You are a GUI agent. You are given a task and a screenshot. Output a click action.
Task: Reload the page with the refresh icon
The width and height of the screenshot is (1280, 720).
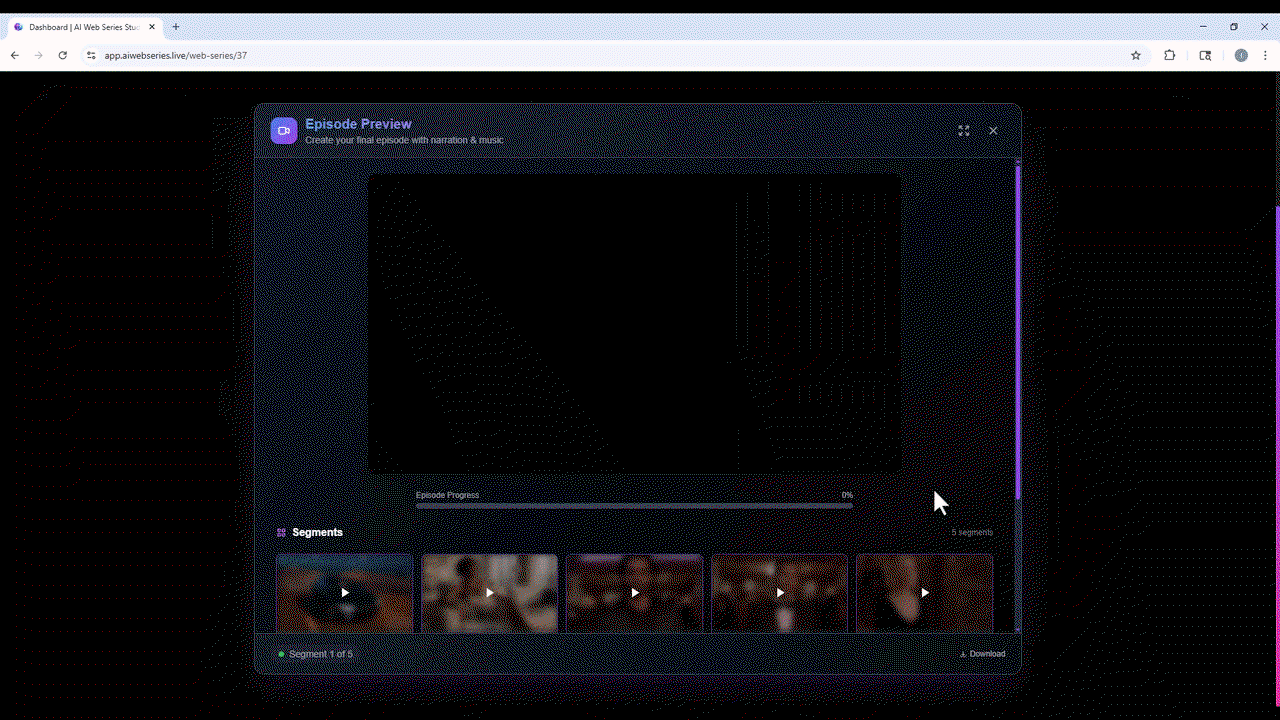pyautogui.click(x=62, y=56)
